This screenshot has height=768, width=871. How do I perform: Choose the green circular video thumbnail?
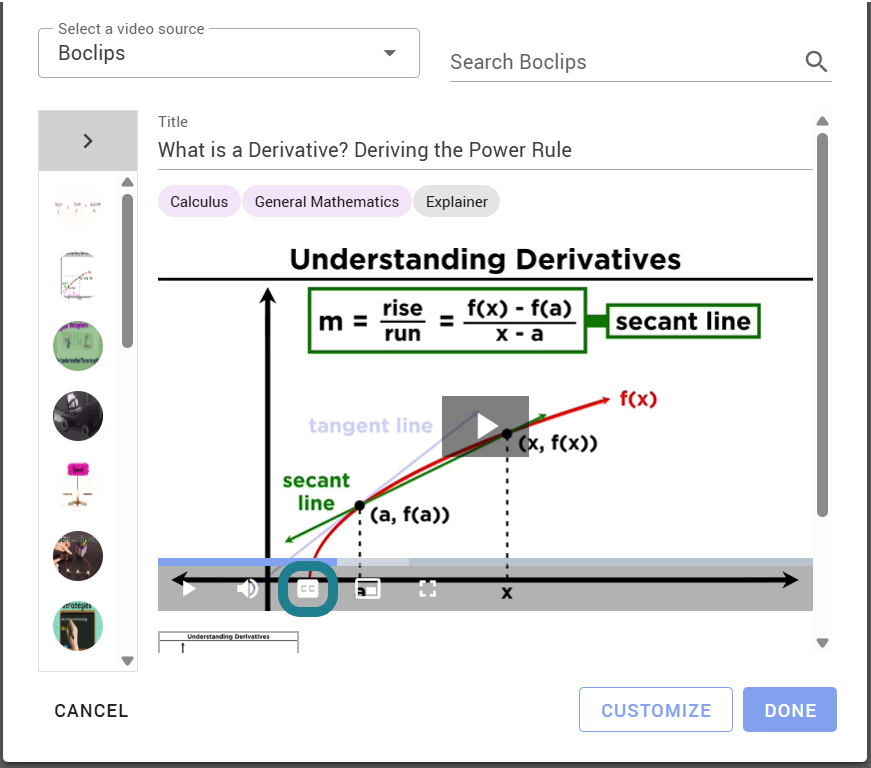78,345
